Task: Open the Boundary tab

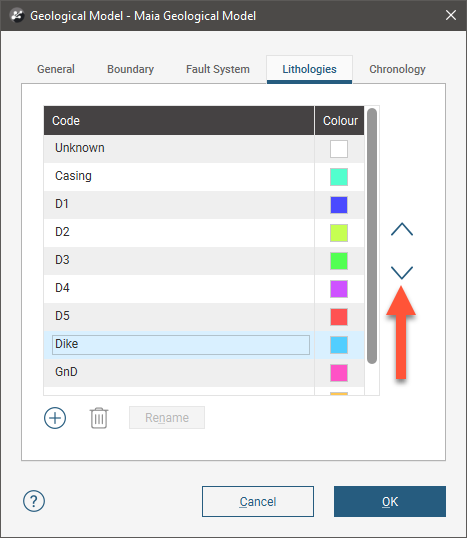Action: click(x=130, y=69)
